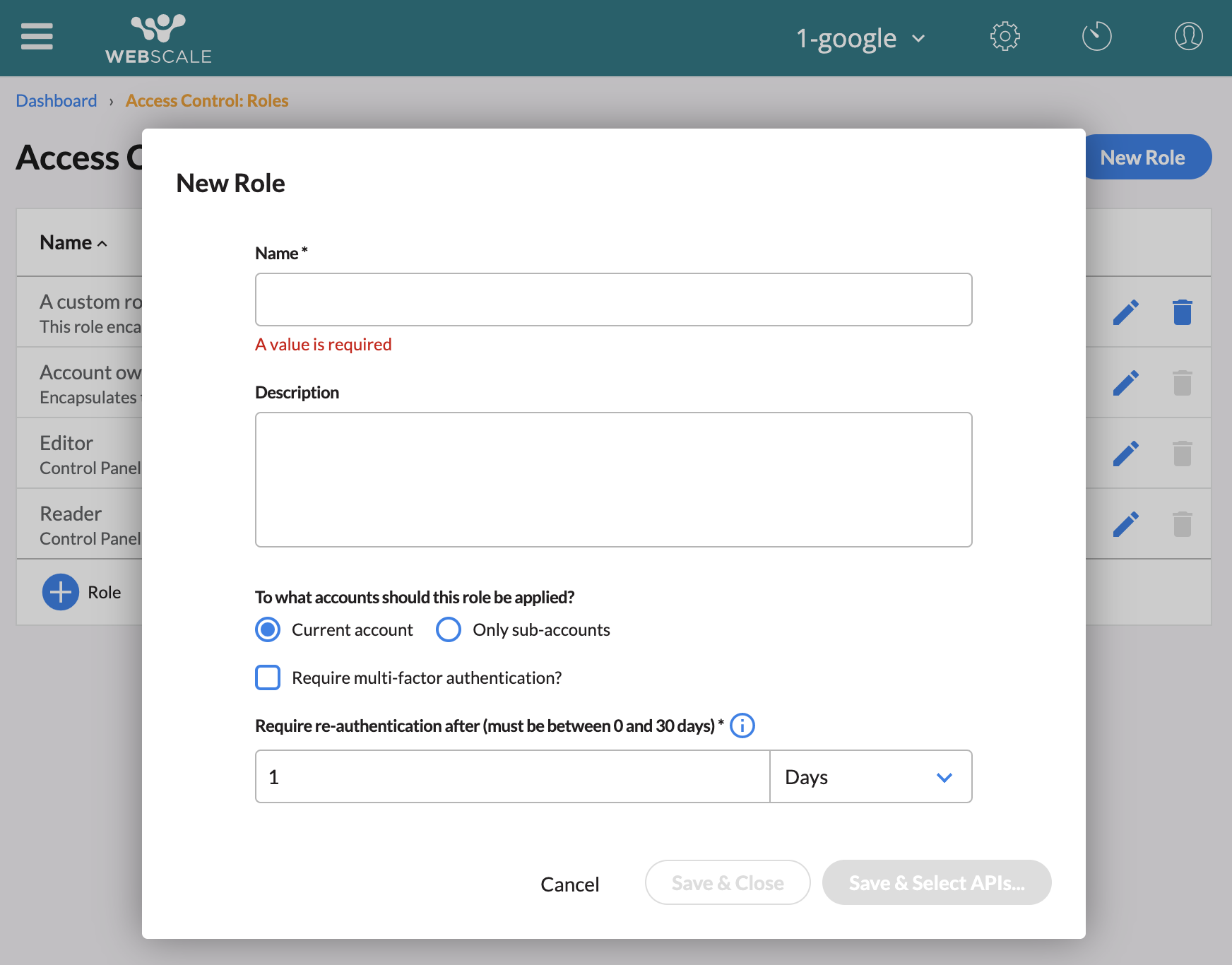
Task: Open the hamburger navigation menu
Action: (37, 37)
